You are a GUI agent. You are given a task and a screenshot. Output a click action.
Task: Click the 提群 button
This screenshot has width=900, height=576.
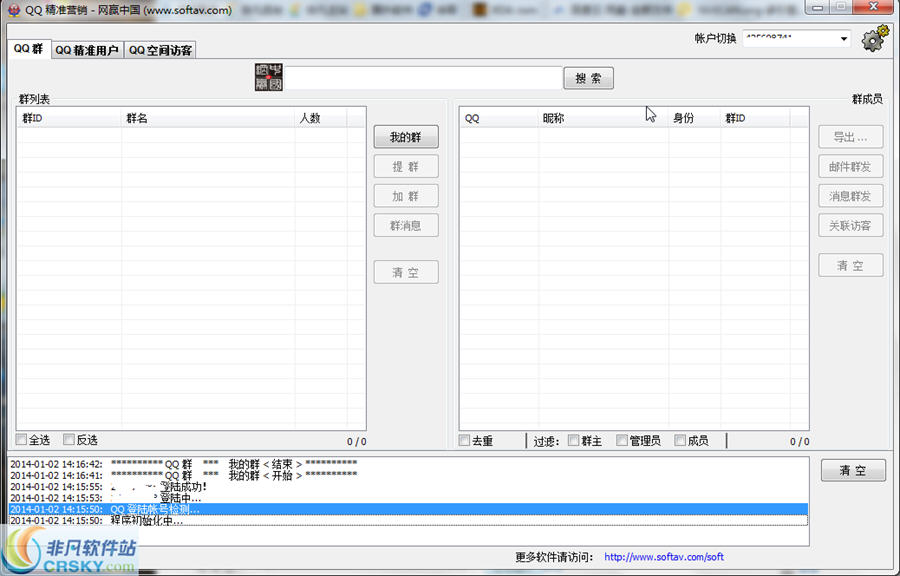(x=406, y=166)
